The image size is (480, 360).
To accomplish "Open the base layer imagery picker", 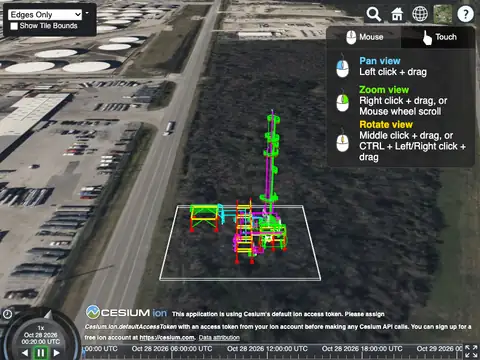I will point(443,14).
